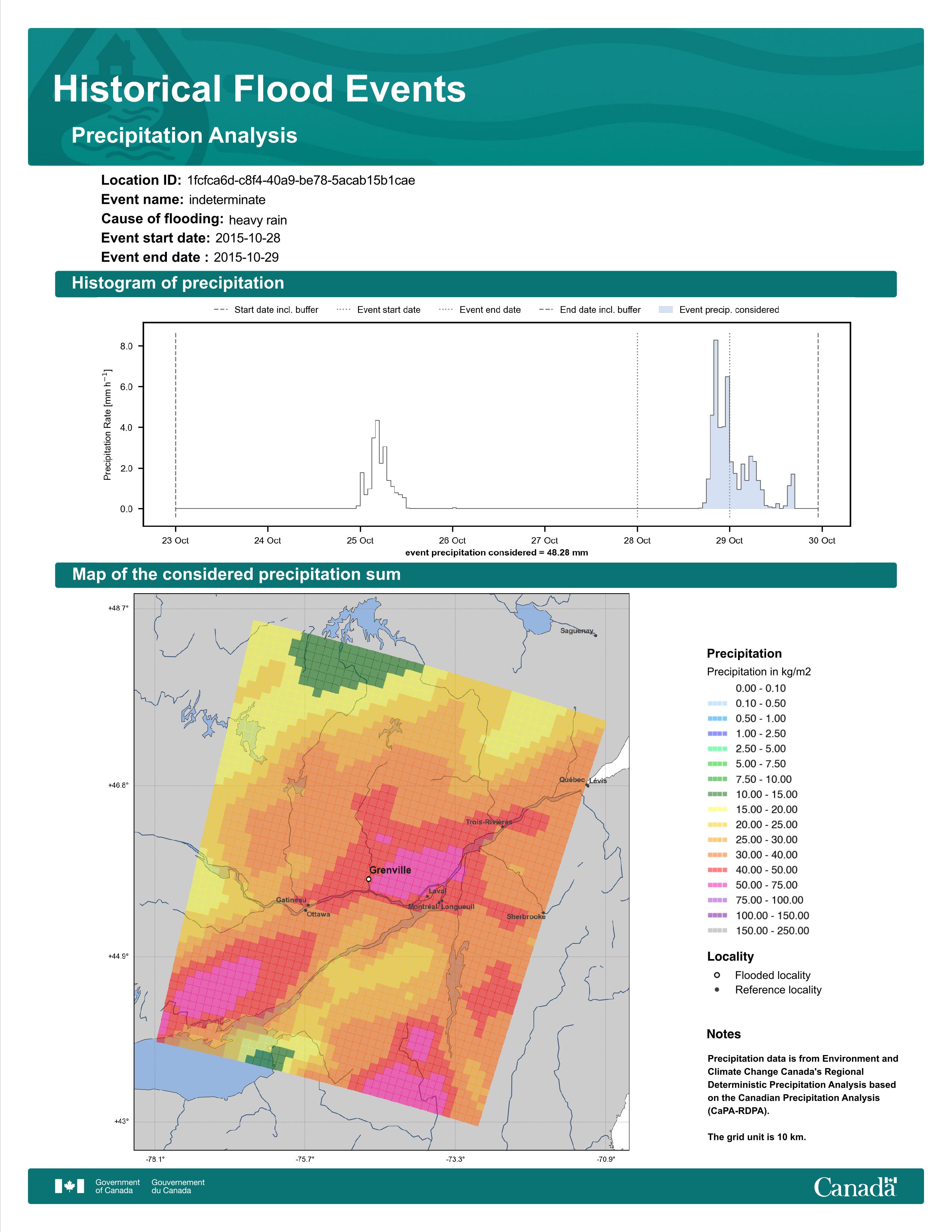Click the Precipitation Rate y-axis label
The width and height of the screenshot is (952, 1232).
point(107,425)
